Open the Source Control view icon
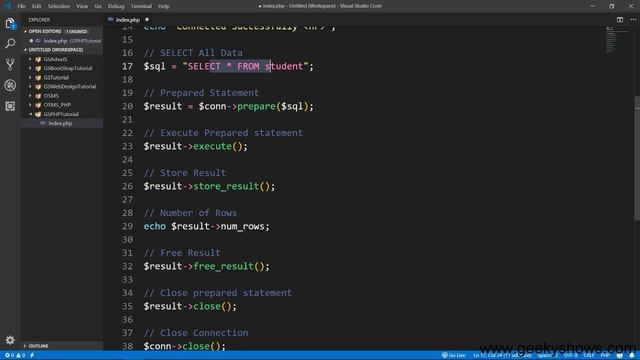Viewport: 640px width, 360px height. (10, 64)
